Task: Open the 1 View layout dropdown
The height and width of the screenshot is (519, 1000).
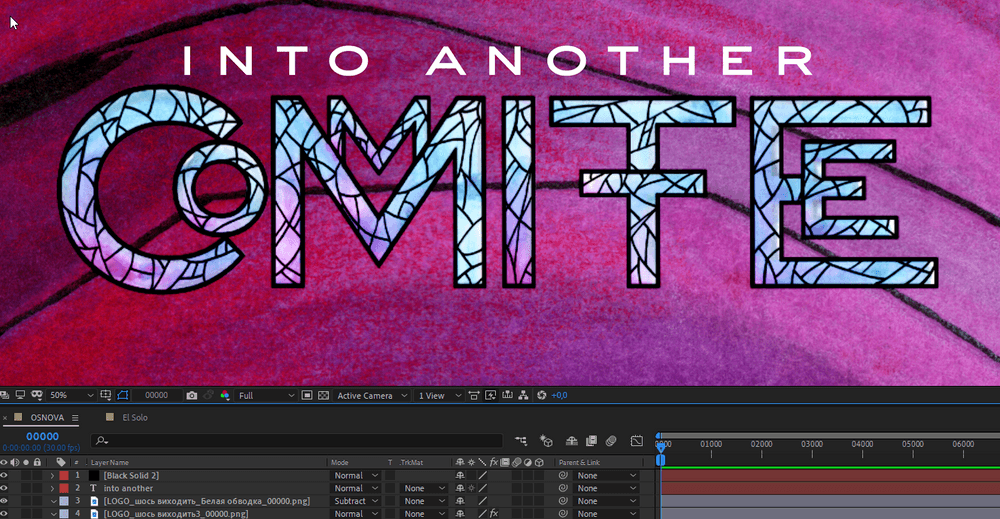Action: [439, 395]
